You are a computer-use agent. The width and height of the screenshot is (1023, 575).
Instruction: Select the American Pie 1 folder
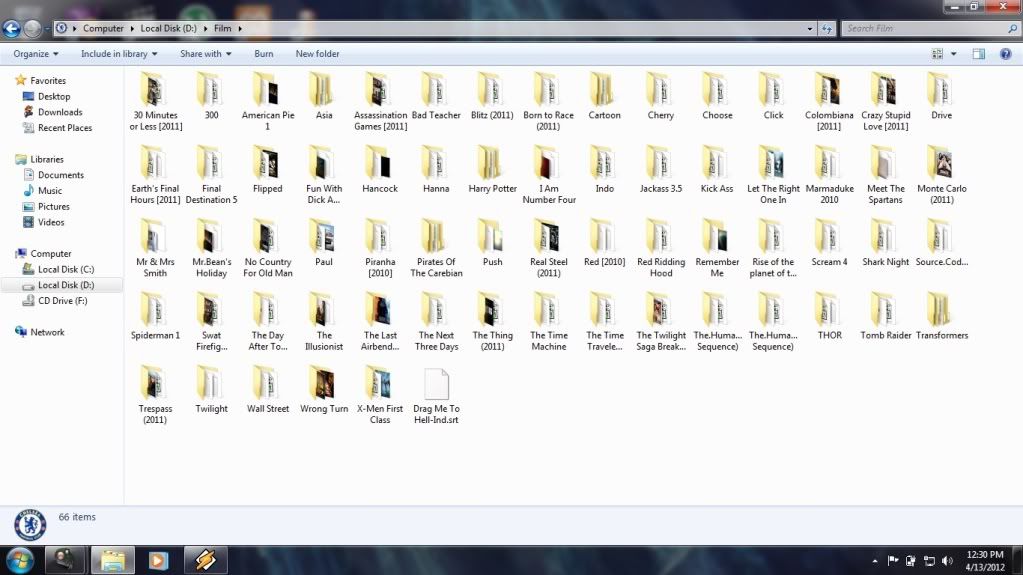pos(267,101)
